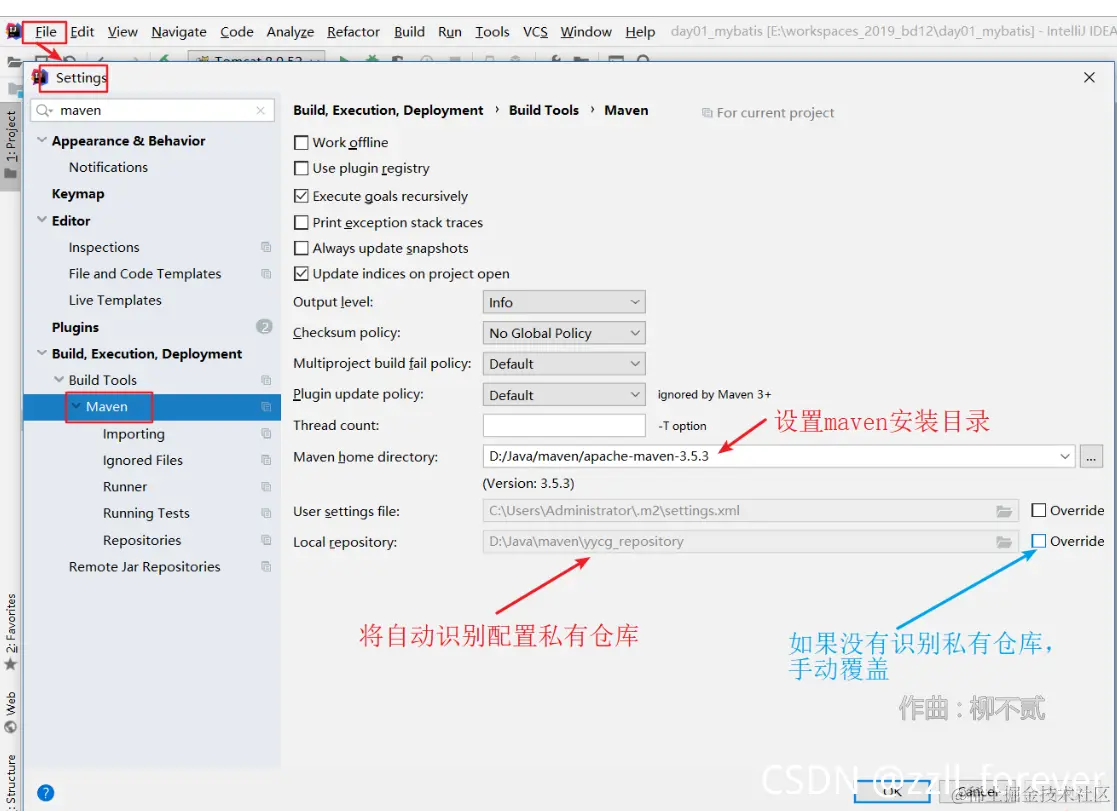Select Live Templates in the settings tree

point(115,300)
